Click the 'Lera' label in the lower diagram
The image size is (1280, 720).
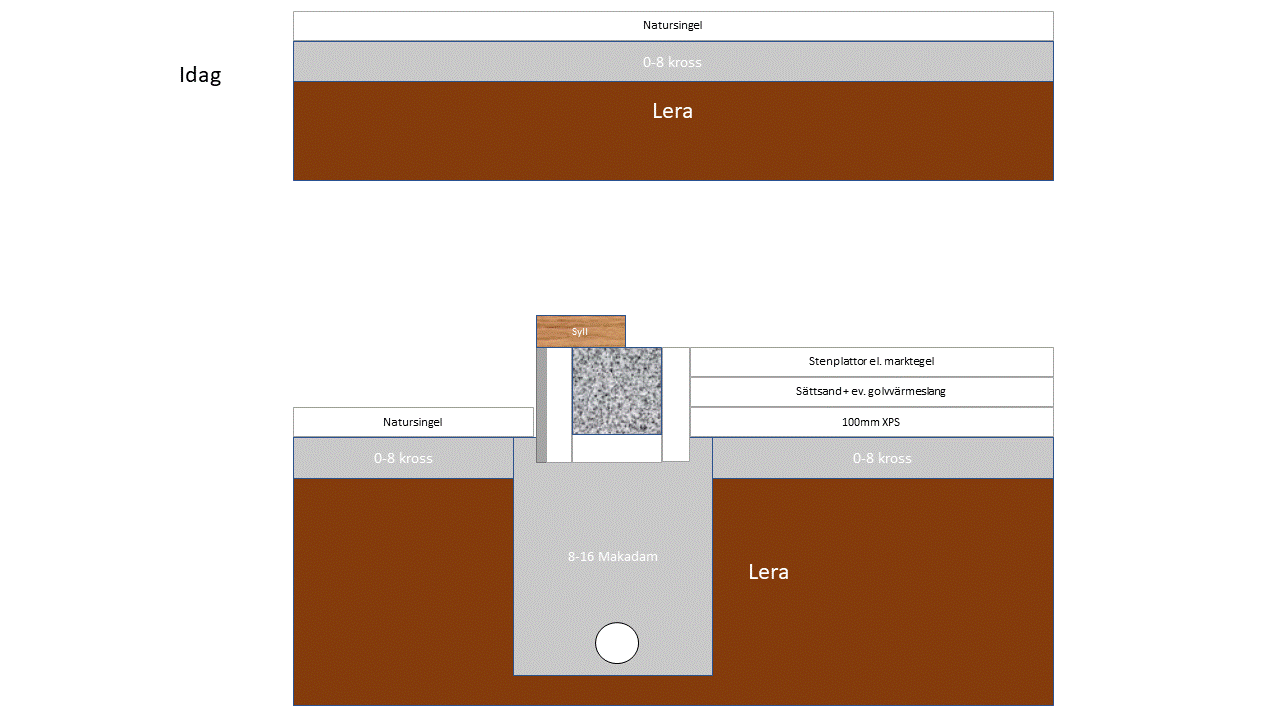pyautogui.click(x=769, y=572)
